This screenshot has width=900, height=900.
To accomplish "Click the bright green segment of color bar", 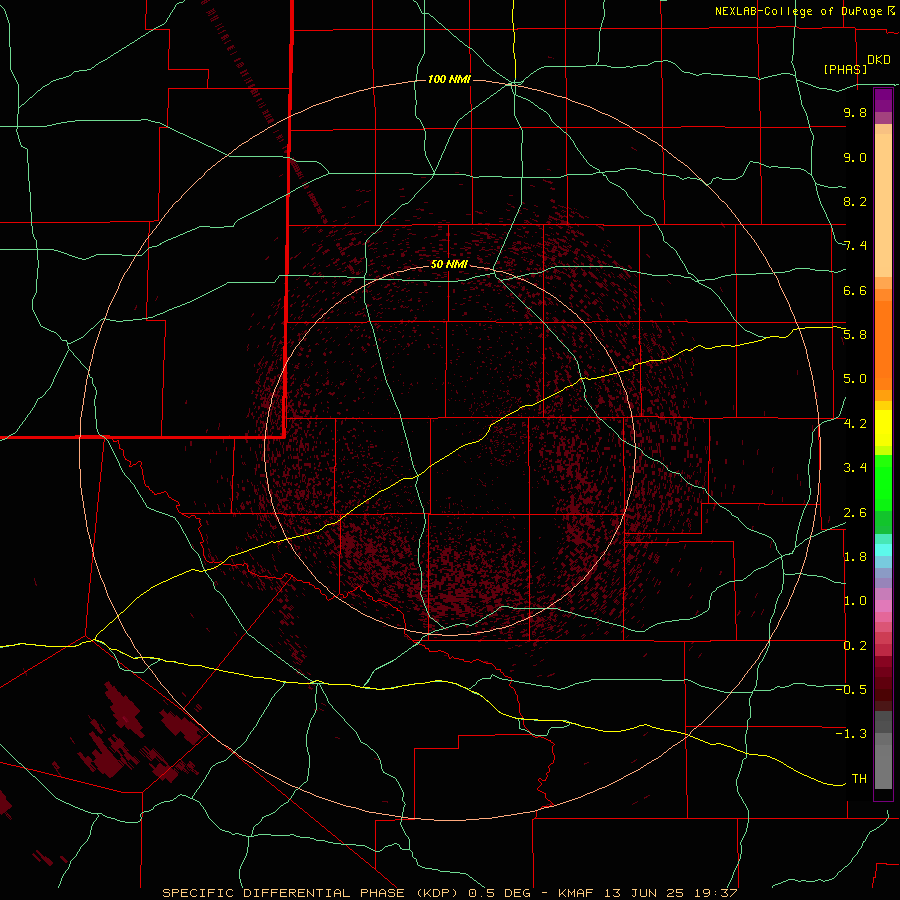I will click(883, 483).
